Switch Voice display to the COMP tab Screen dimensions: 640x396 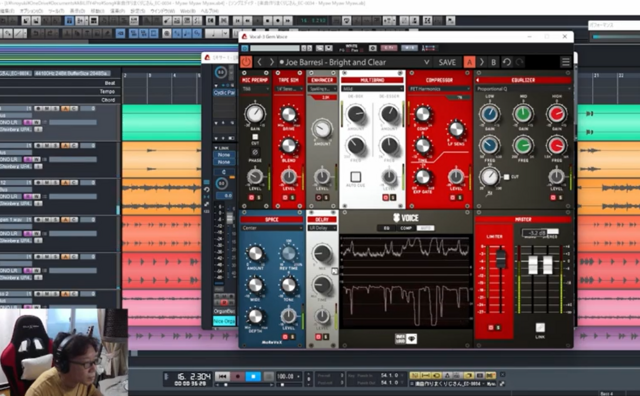[x=406, y=228]
